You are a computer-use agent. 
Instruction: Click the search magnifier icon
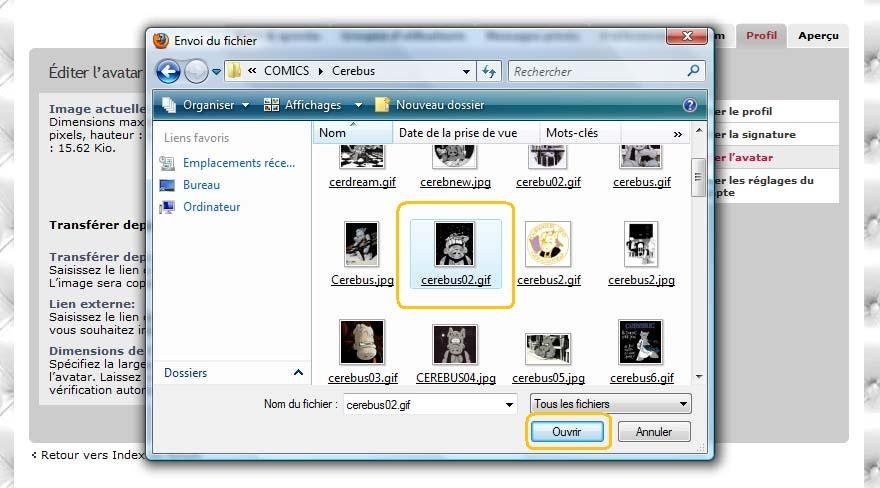click(x=694, y=71)
